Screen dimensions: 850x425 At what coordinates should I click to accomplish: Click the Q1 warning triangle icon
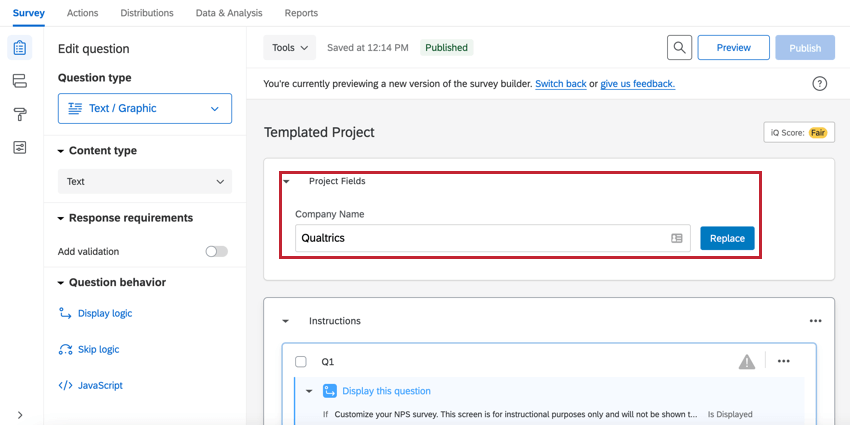pos(747,361)
